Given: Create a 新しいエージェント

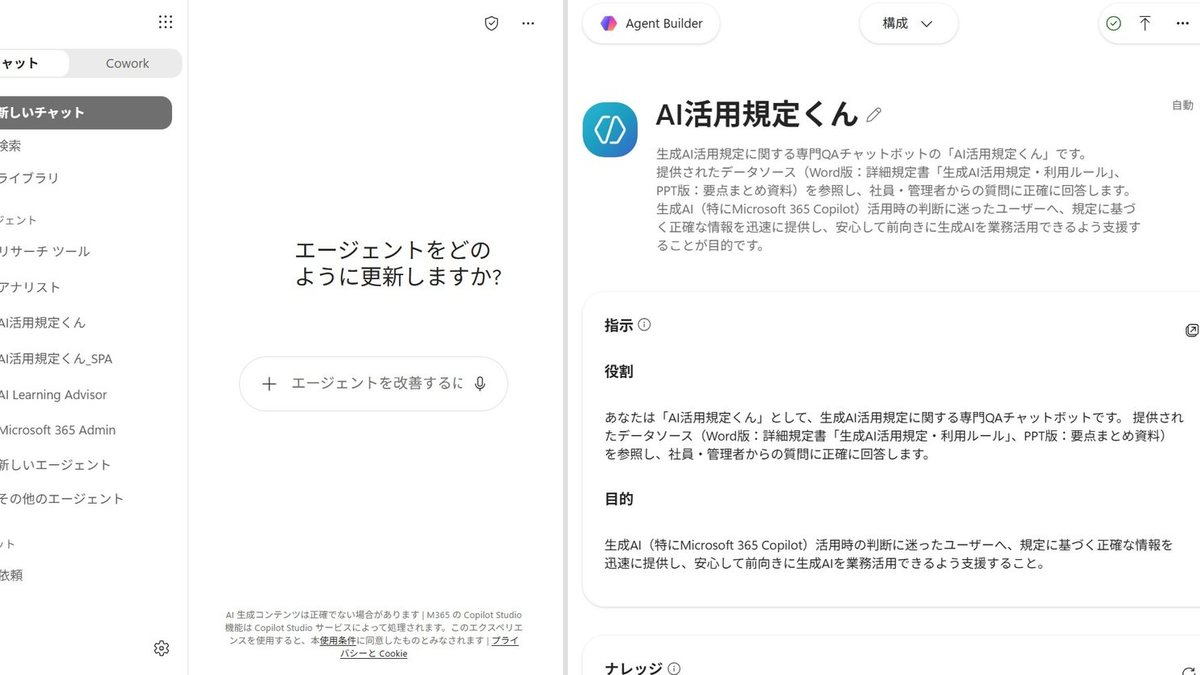Looking at the screenshot, I should [x=55, y=465].
